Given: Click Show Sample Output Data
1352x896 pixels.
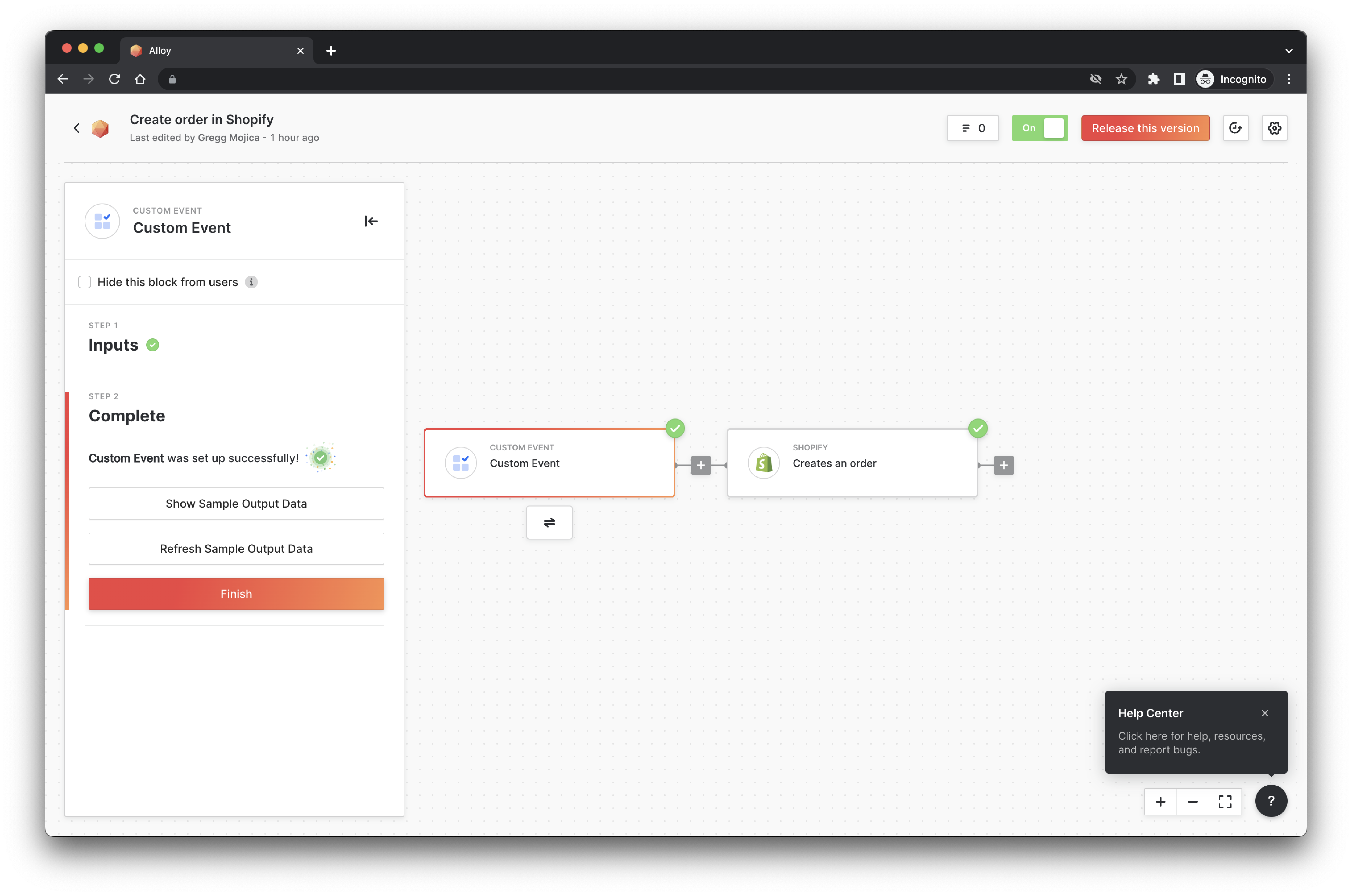Looking at the screenshot, I should 236,503.
